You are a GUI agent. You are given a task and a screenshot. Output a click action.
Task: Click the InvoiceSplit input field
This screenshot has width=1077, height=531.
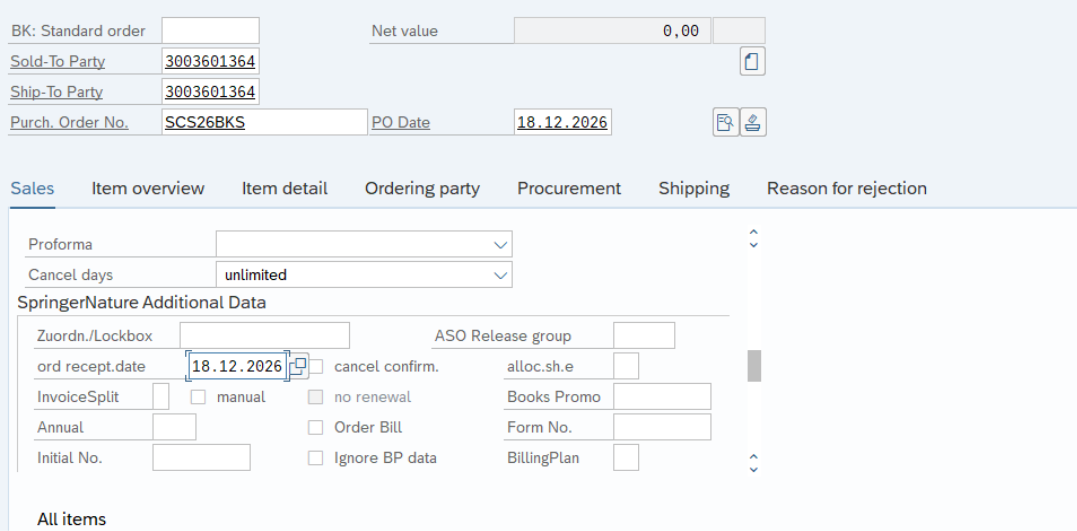pos(161,396)
